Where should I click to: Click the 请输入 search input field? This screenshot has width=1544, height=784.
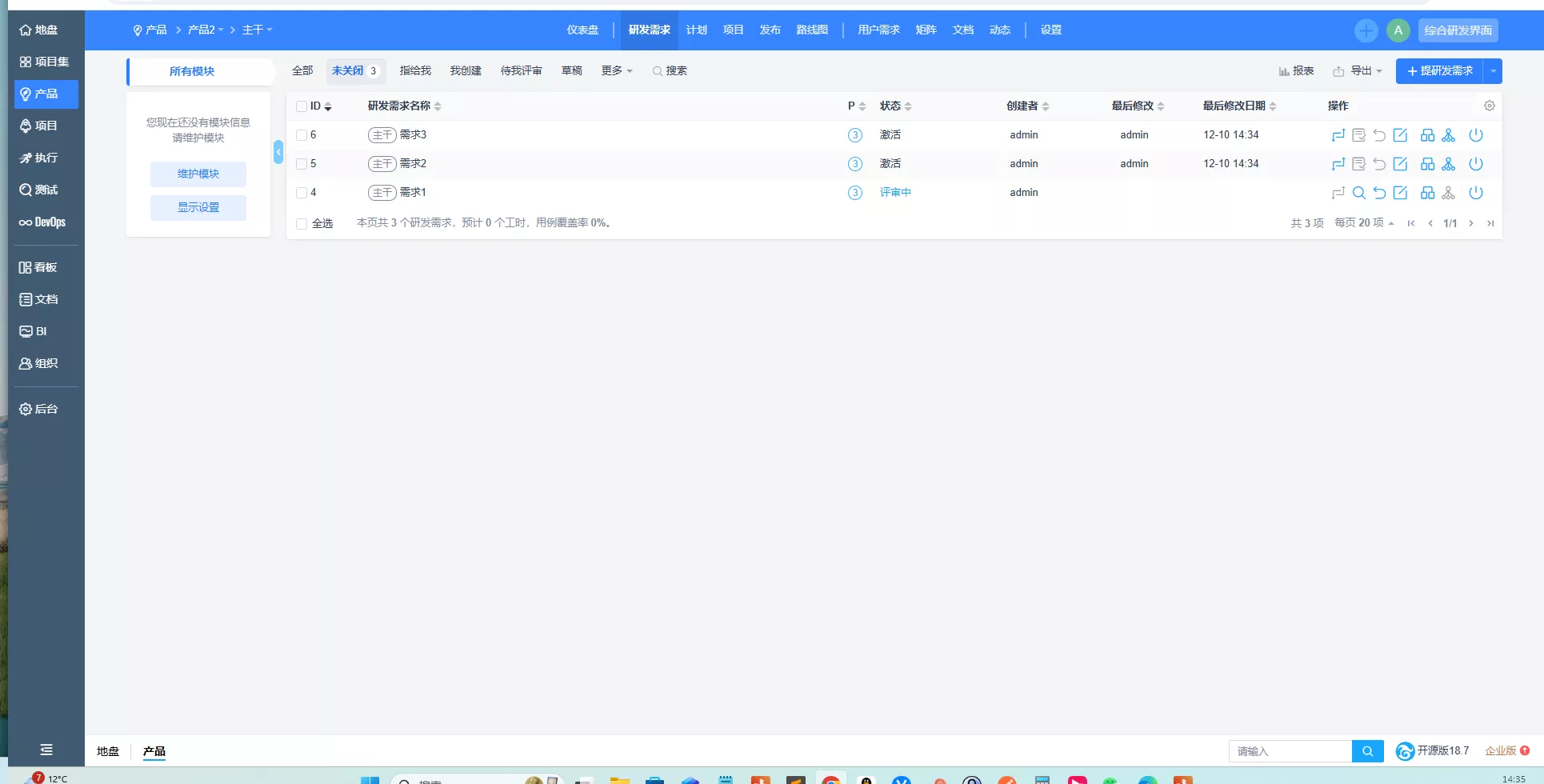[x=1290, y=751]
